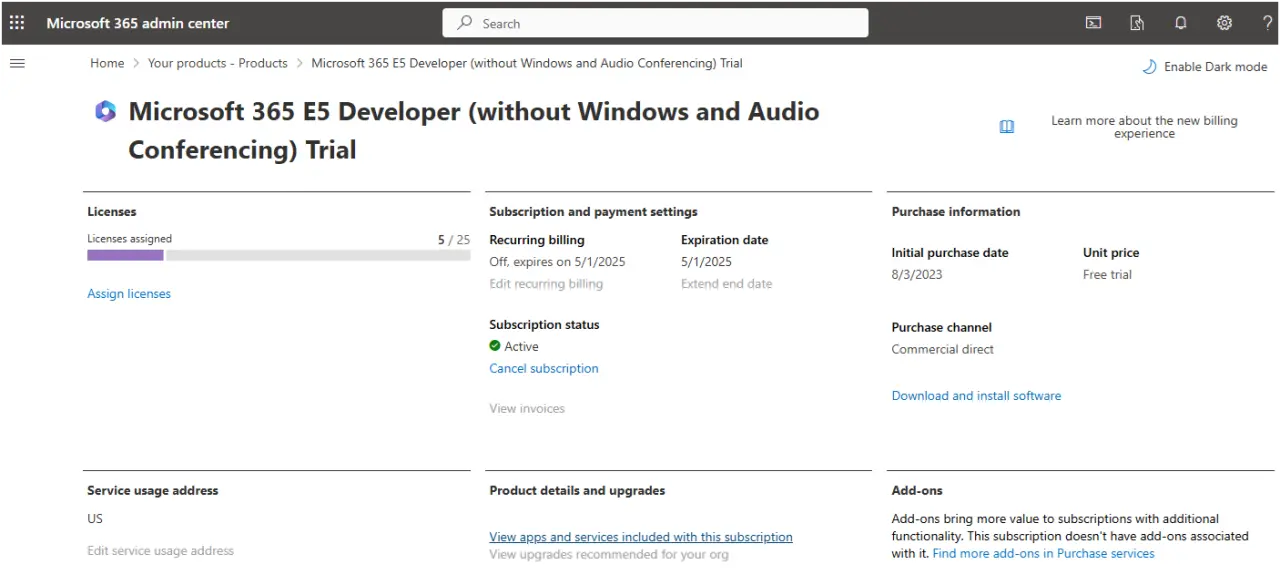
Task: Open the help question mark icon
Action: (x=1268, y=23)
